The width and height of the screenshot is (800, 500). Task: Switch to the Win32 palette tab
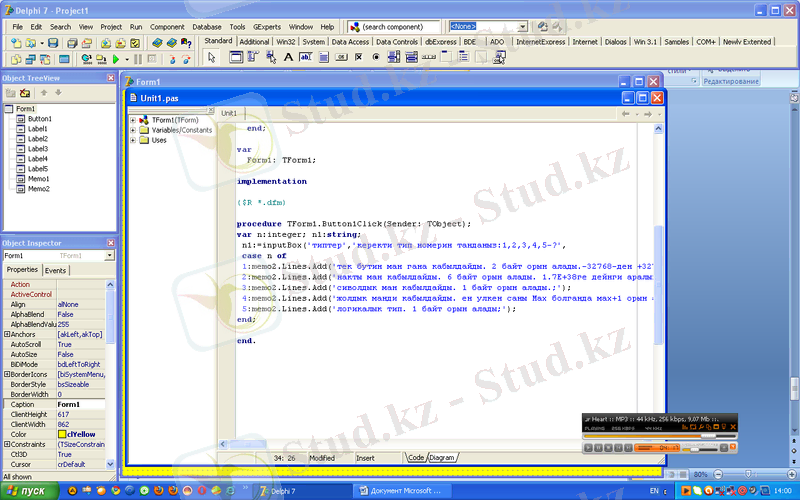pos(286,42)
